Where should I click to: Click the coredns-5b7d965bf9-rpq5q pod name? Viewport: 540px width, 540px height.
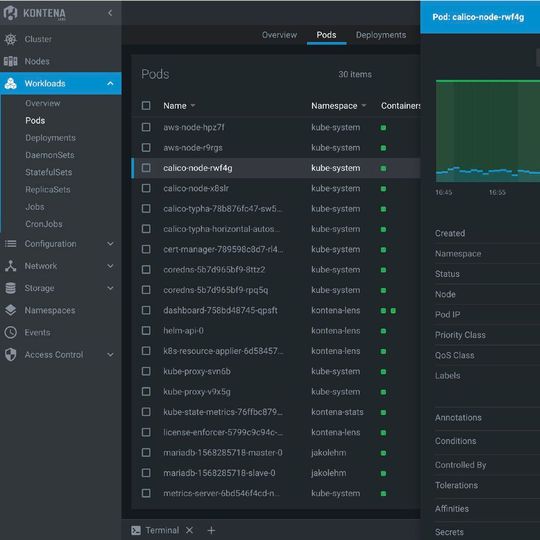click(x=216, y=290)
